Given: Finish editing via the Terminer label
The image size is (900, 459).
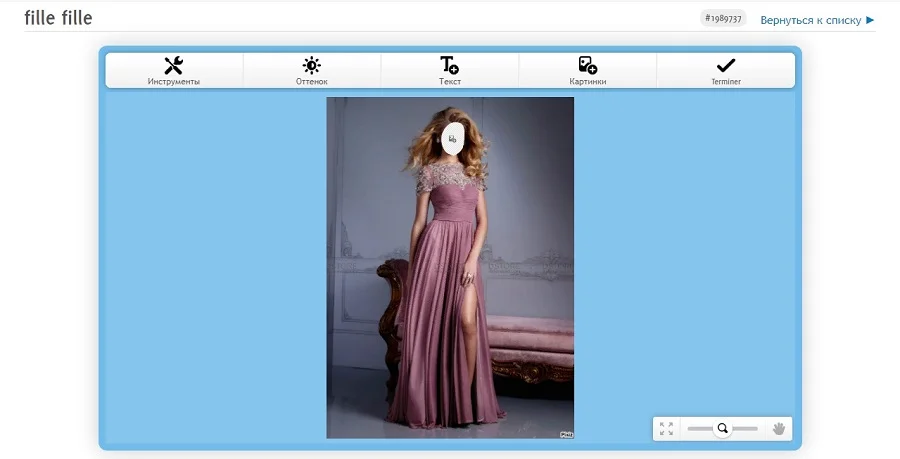Looking at the screenshot, I should pyautogui.click(x=726, y=81).
